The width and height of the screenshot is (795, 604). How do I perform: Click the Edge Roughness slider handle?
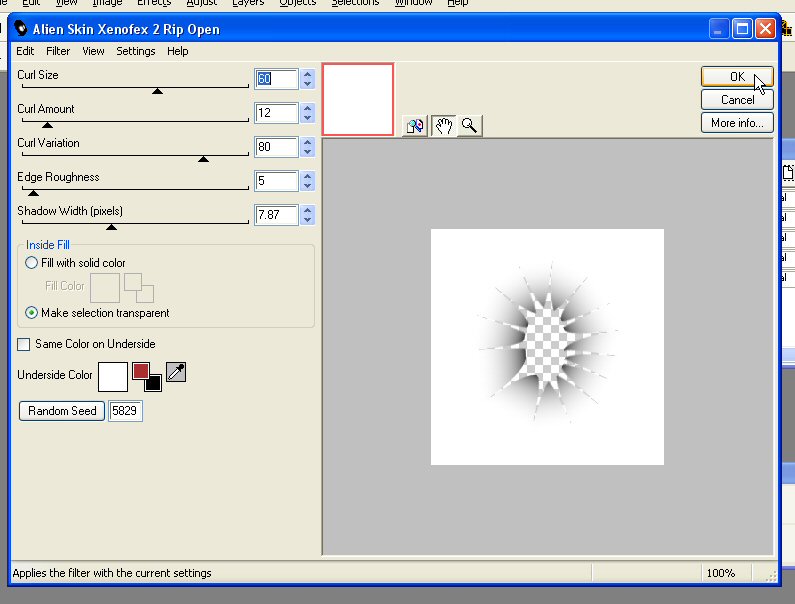coord(33,193)
